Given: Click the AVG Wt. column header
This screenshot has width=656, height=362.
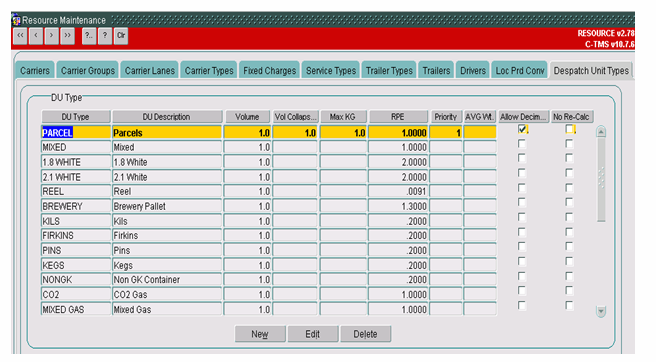Looking at the screenshot, I should 479,117.
